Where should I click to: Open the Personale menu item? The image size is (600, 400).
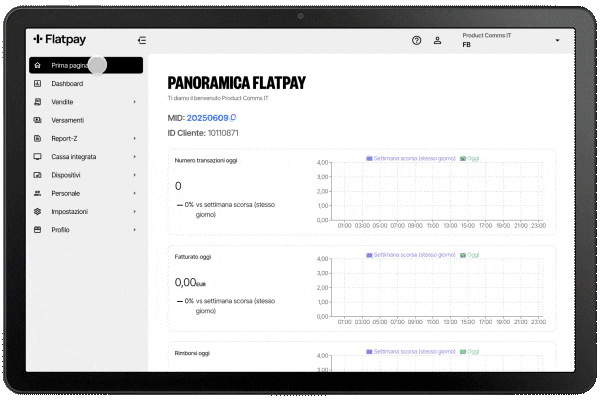[86, 193]
